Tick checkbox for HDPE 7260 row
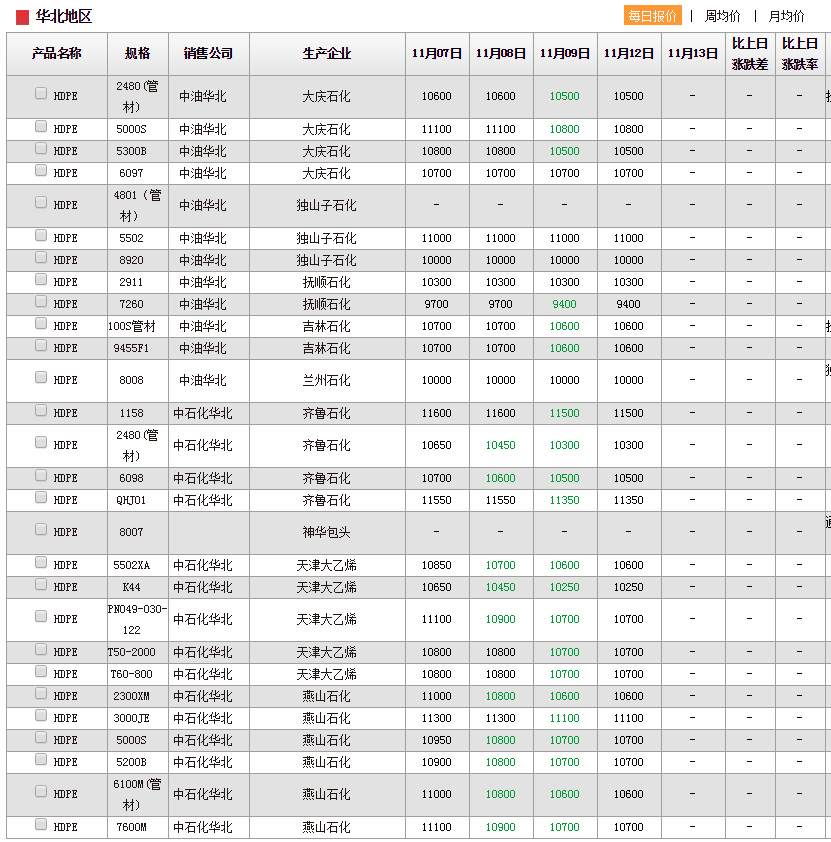Screen dimensions: 831x842 pos(41,301)
